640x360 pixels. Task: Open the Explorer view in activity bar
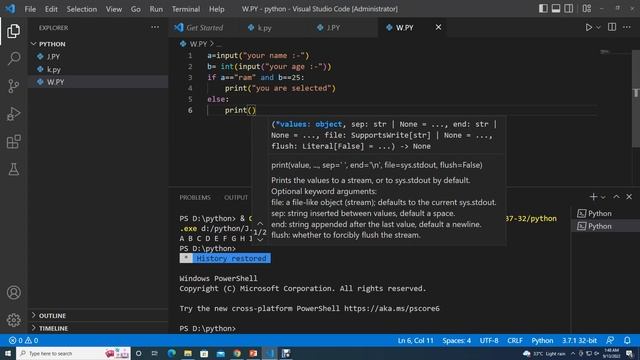(13, 31)
